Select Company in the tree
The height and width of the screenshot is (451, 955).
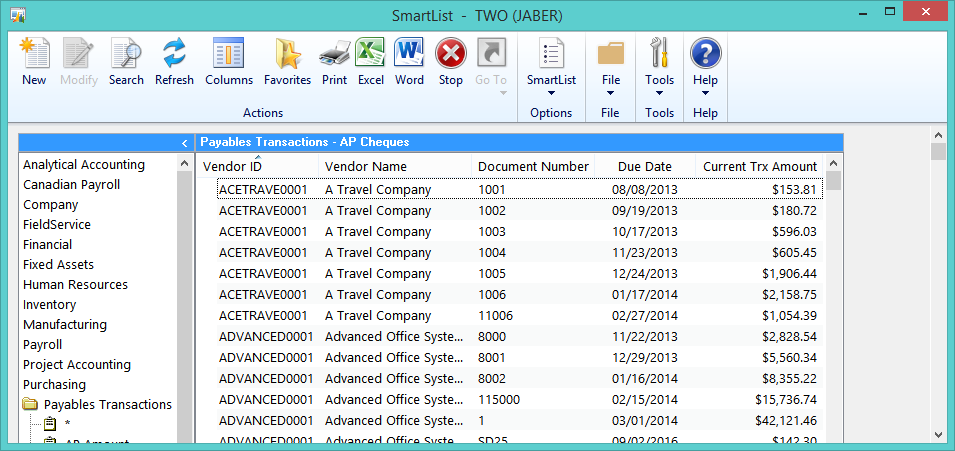point(51,205)
